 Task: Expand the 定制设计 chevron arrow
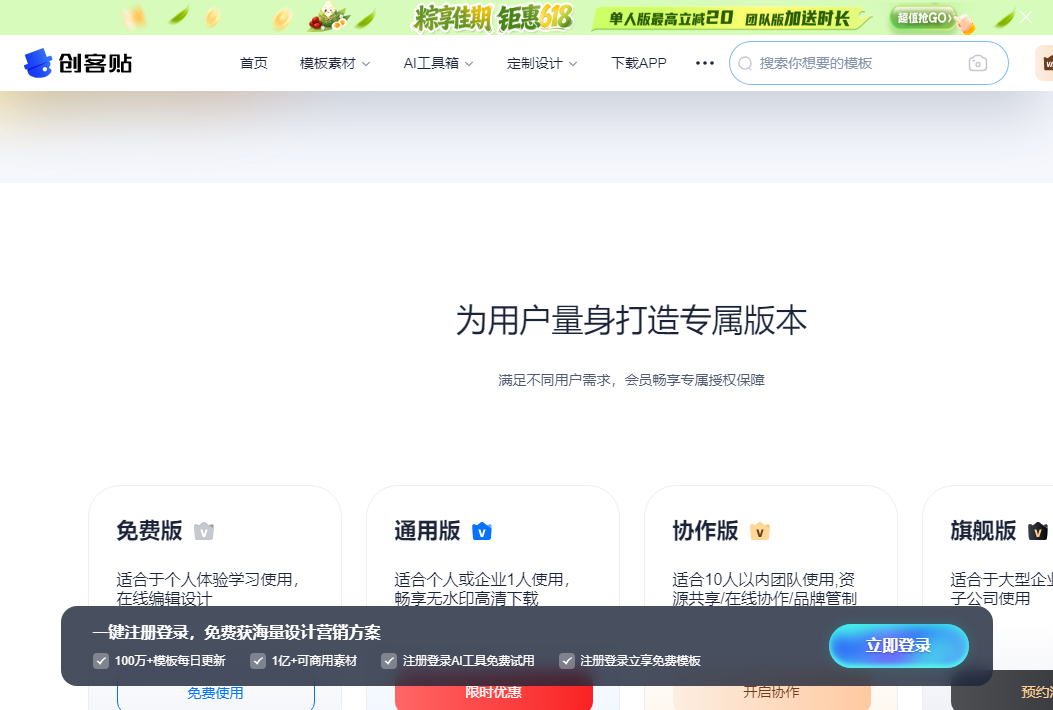[x=573, y=64]
